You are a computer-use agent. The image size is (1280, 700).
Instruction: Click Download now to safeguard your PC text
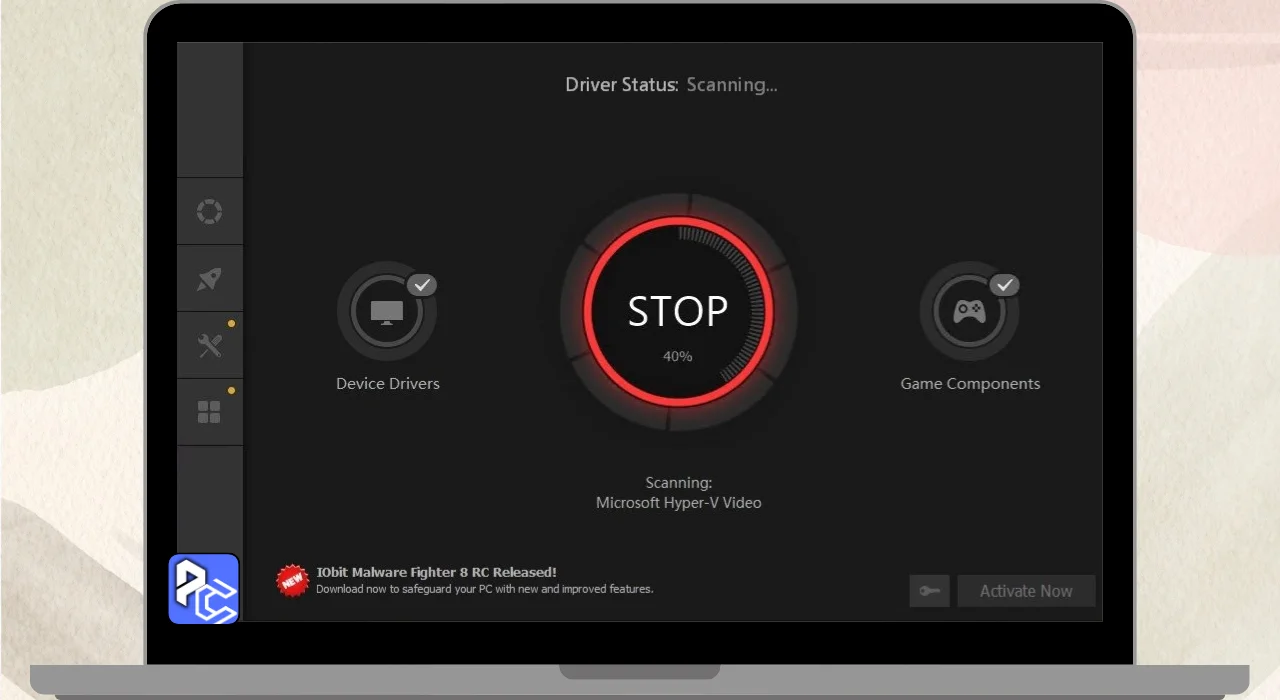[485, 589]
